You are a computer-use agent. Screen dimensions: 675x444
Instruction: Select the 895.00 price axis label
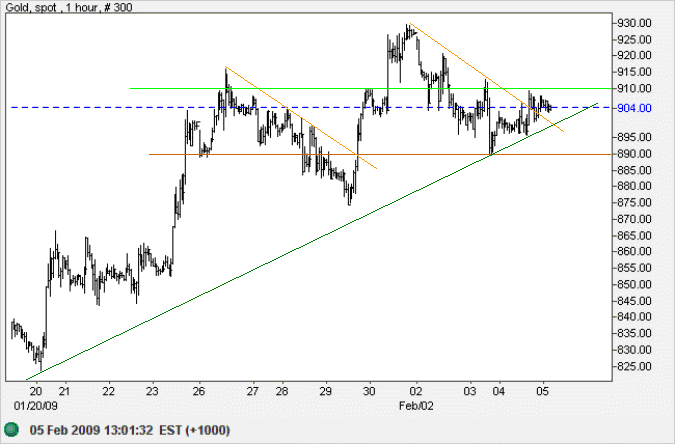coord(634,137)
